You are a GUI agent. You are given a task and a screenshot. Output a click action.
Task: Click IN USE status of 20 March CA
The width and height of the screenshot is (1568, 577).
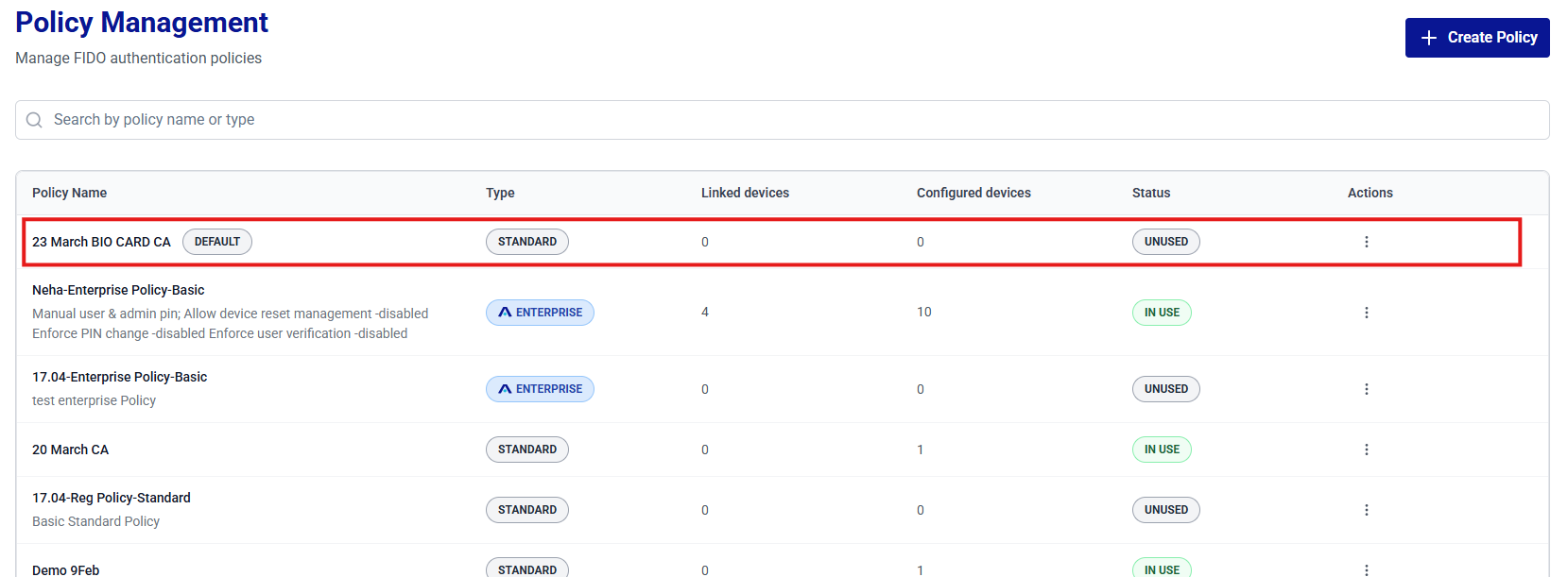pyautogui.click(x=1162, y=450)
